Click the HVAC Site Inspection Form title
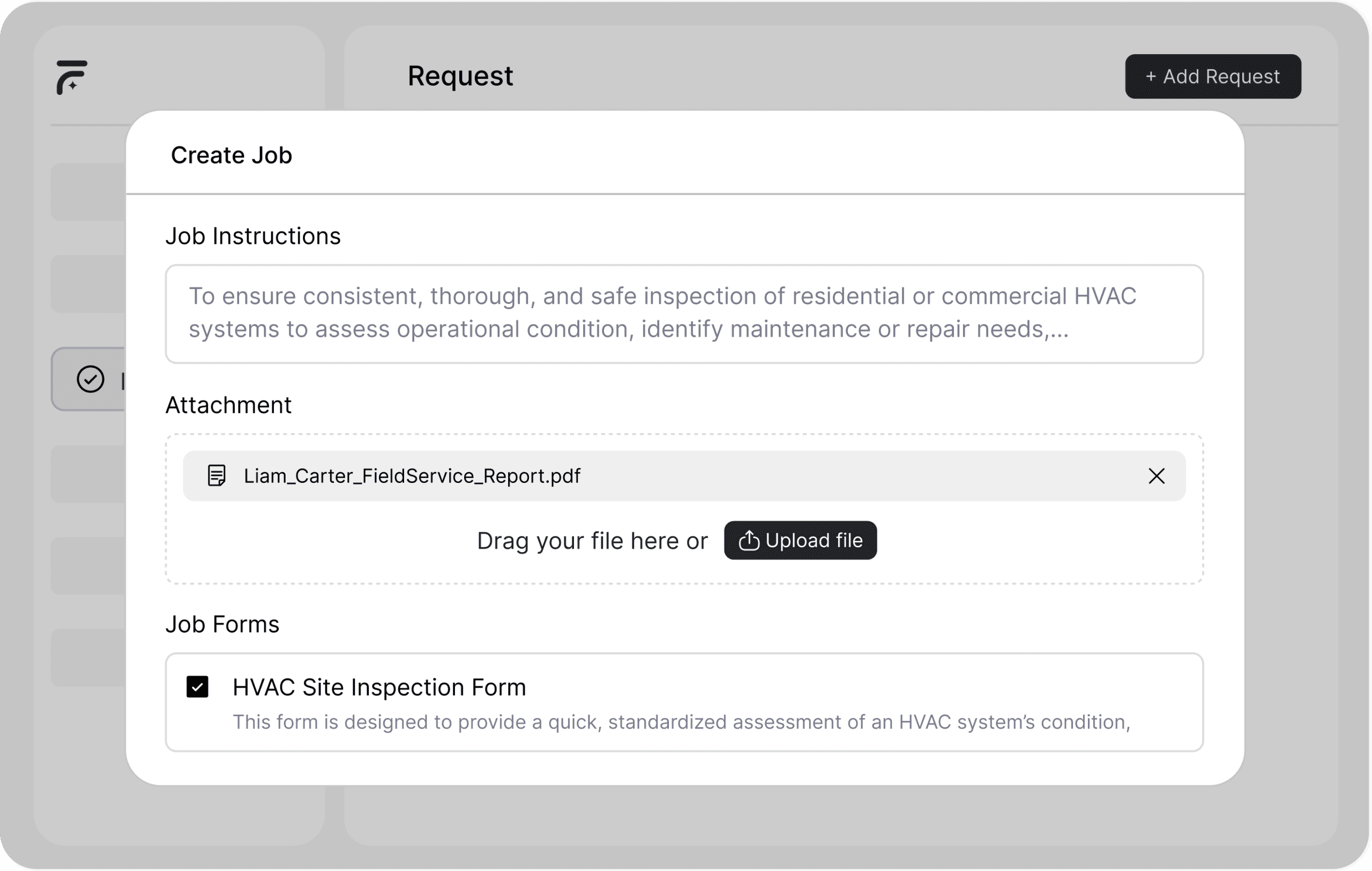Viewport: 1372px width, 871px height. pos(379,687)
